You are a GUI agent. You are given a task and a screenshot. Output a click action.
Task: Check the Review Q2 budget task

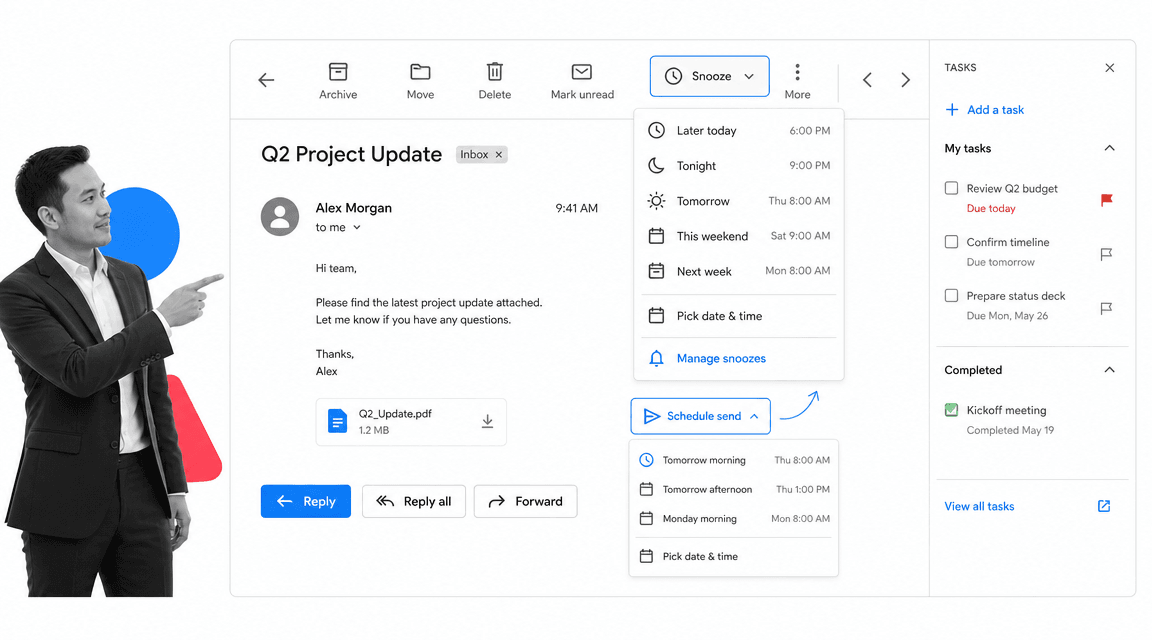(951, 188)
